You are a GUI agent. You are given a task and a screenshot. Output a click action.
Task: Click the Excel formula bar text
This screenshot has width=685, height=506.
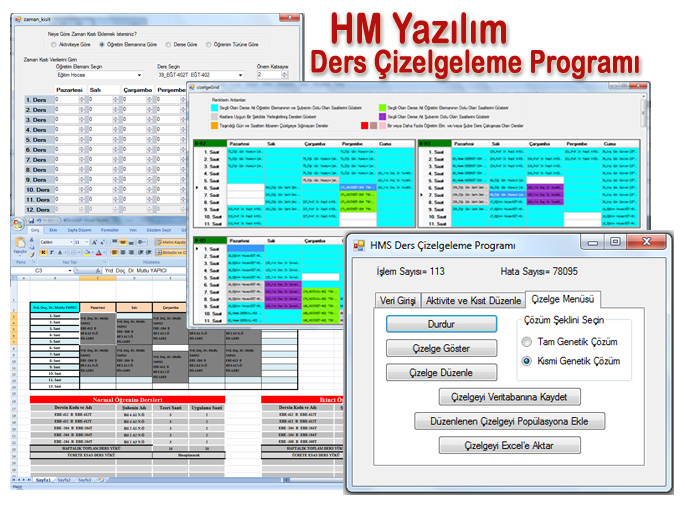[135, 270]
